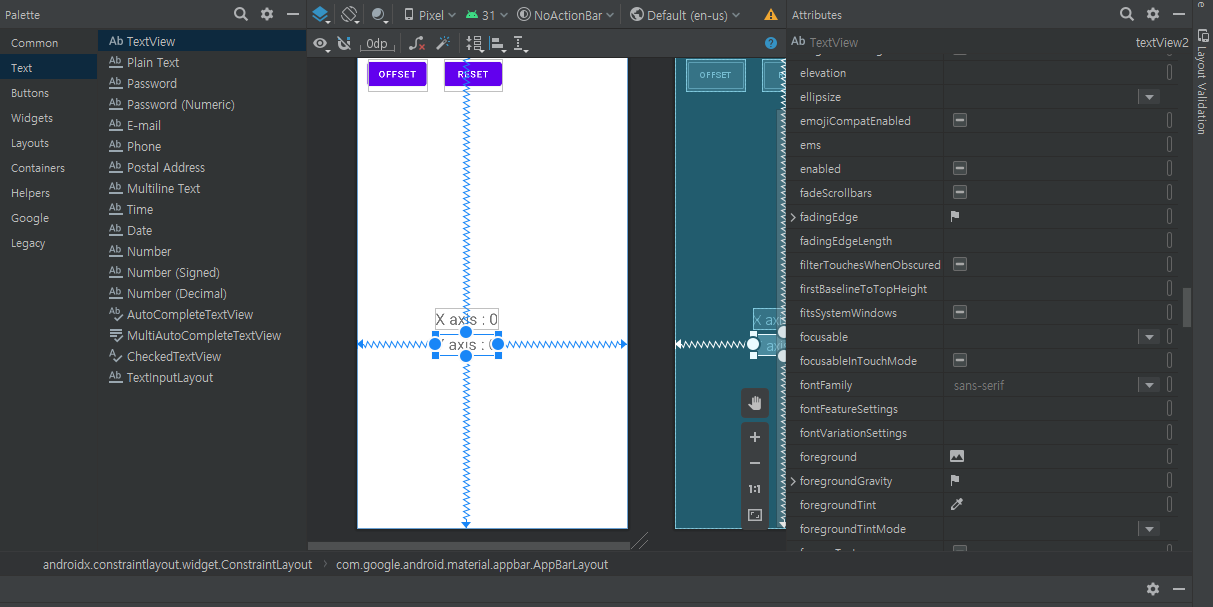Click ConstraintLayout in the breadcrumb bar

pos(177,565)
